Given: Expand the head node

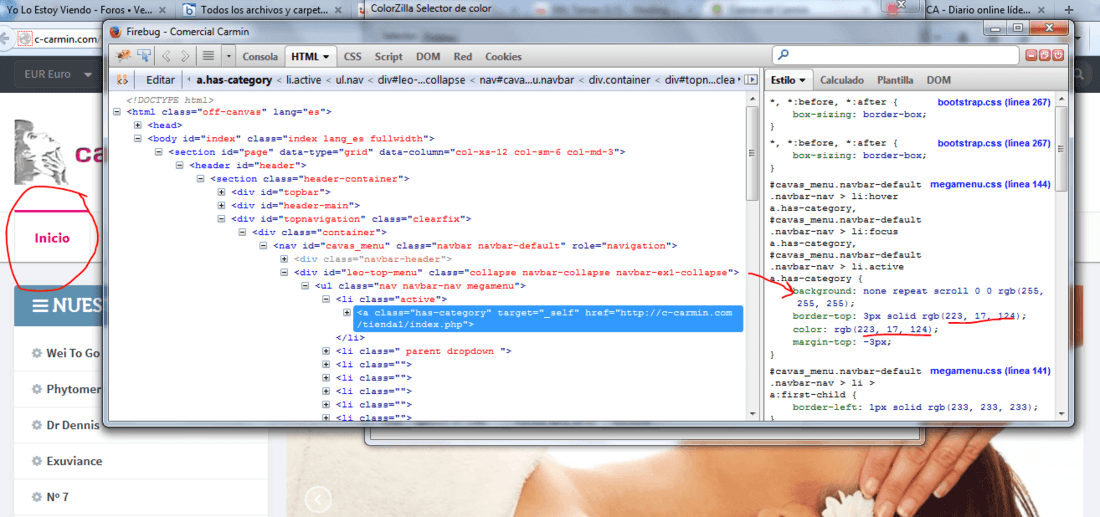Looking at the screenshot, I should click(138, 125).
